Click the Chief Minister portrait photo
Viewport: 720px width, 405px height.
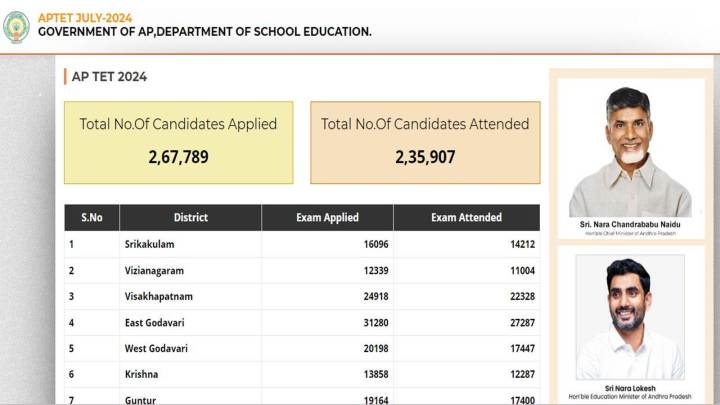[x=630, y=152]
